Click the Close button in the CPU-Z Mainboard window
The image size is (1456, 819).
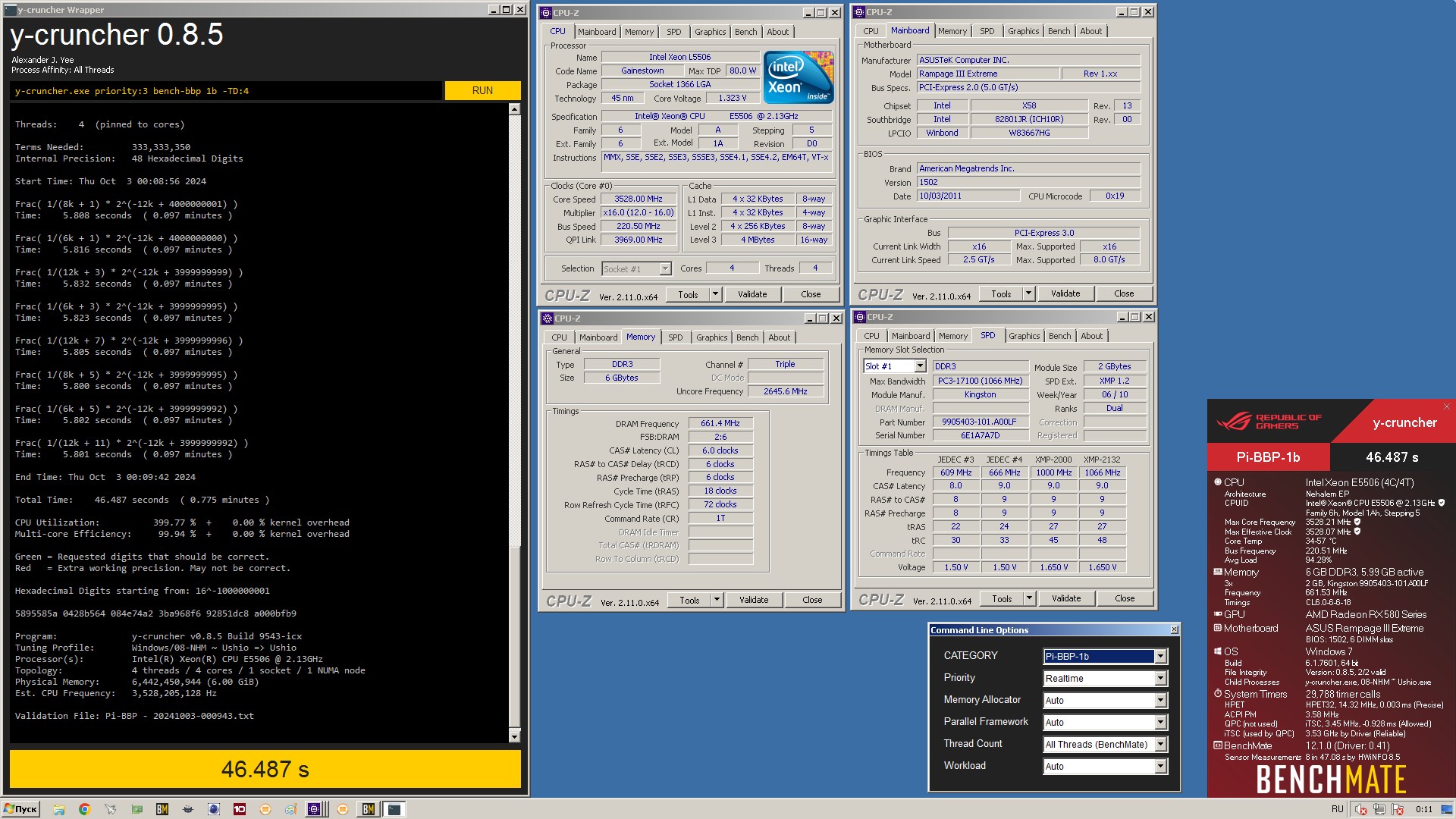(x=1124, y=293)
